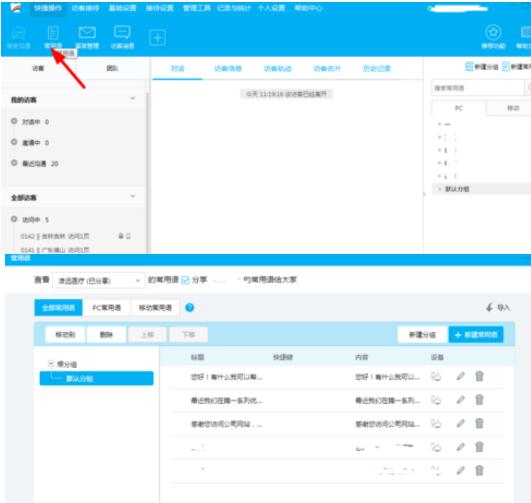The width and height of the screenshot is (531, 503).
Task: Click the 新建分组 icon in right panel
Action: click(469, 67)
